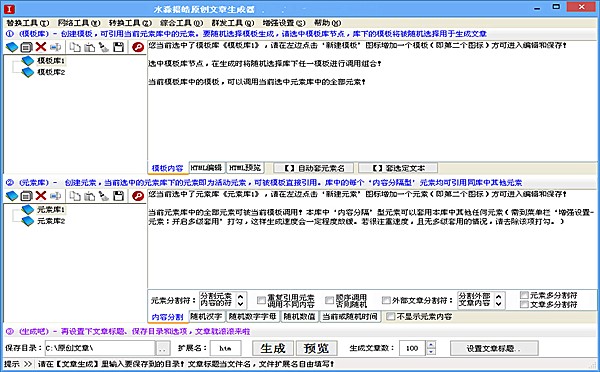Click the new element library book icon

(12, 196)
